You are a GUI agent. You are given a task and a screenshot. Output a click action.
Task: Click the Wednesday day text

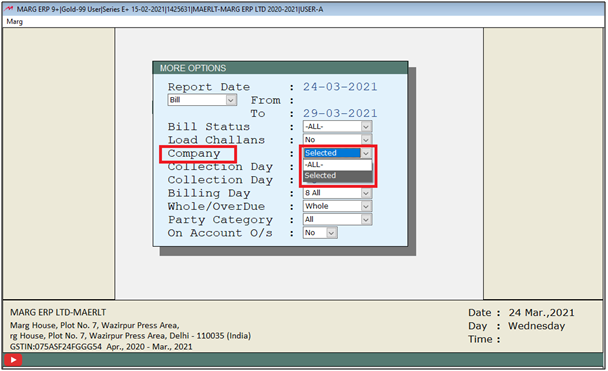(537, 326)
